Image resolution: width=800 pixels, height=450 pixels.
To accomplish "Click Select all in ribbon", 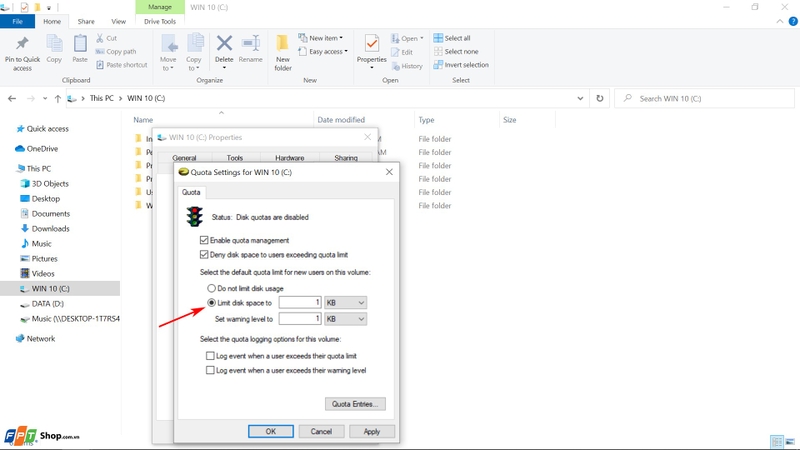I will [x=452, y=38].
